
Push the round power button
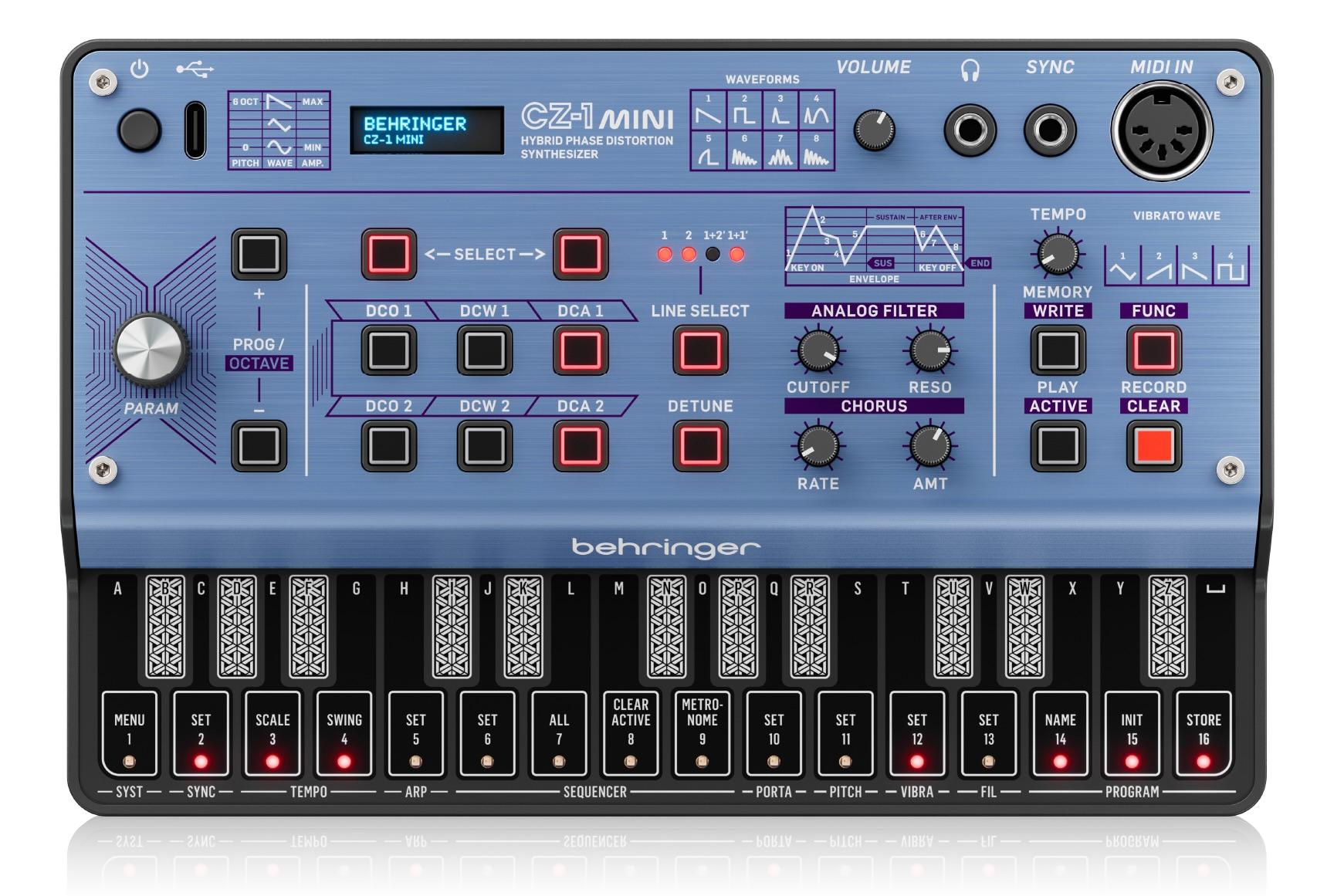coord(139,130)
